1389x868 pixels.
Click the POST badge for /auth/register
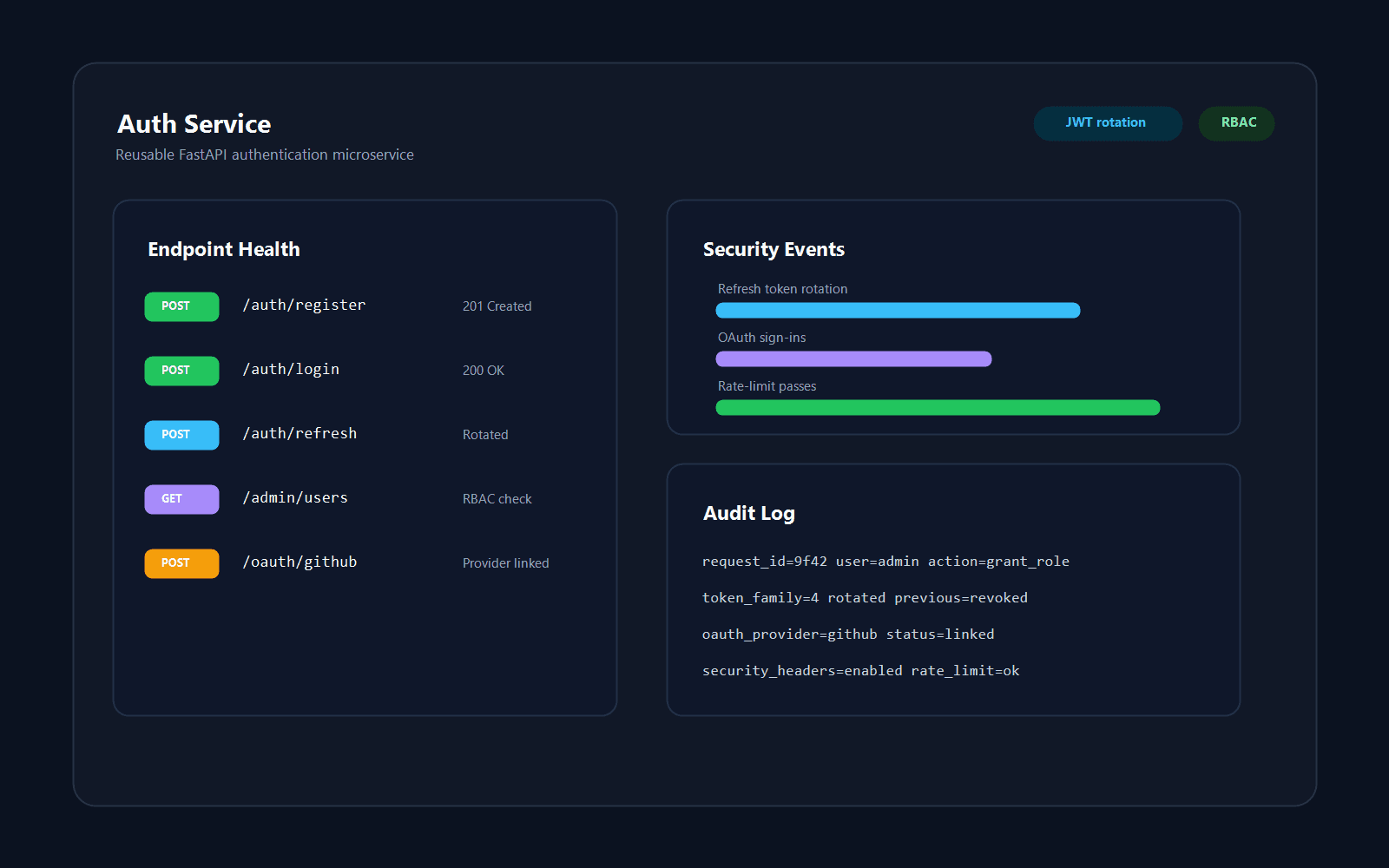tap(181, 306)
